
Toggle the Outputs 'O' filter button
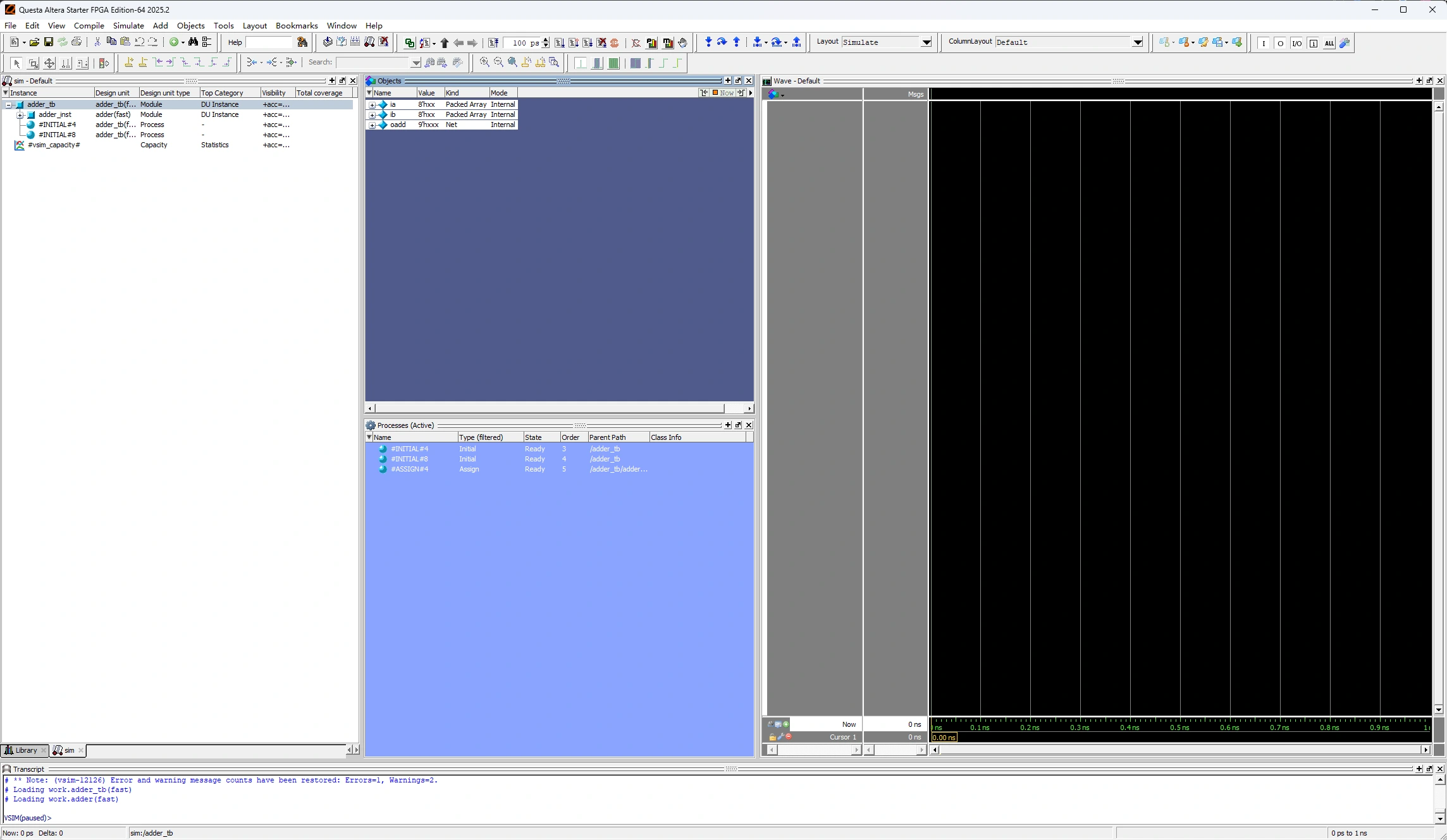click(x=1280, y=43)
